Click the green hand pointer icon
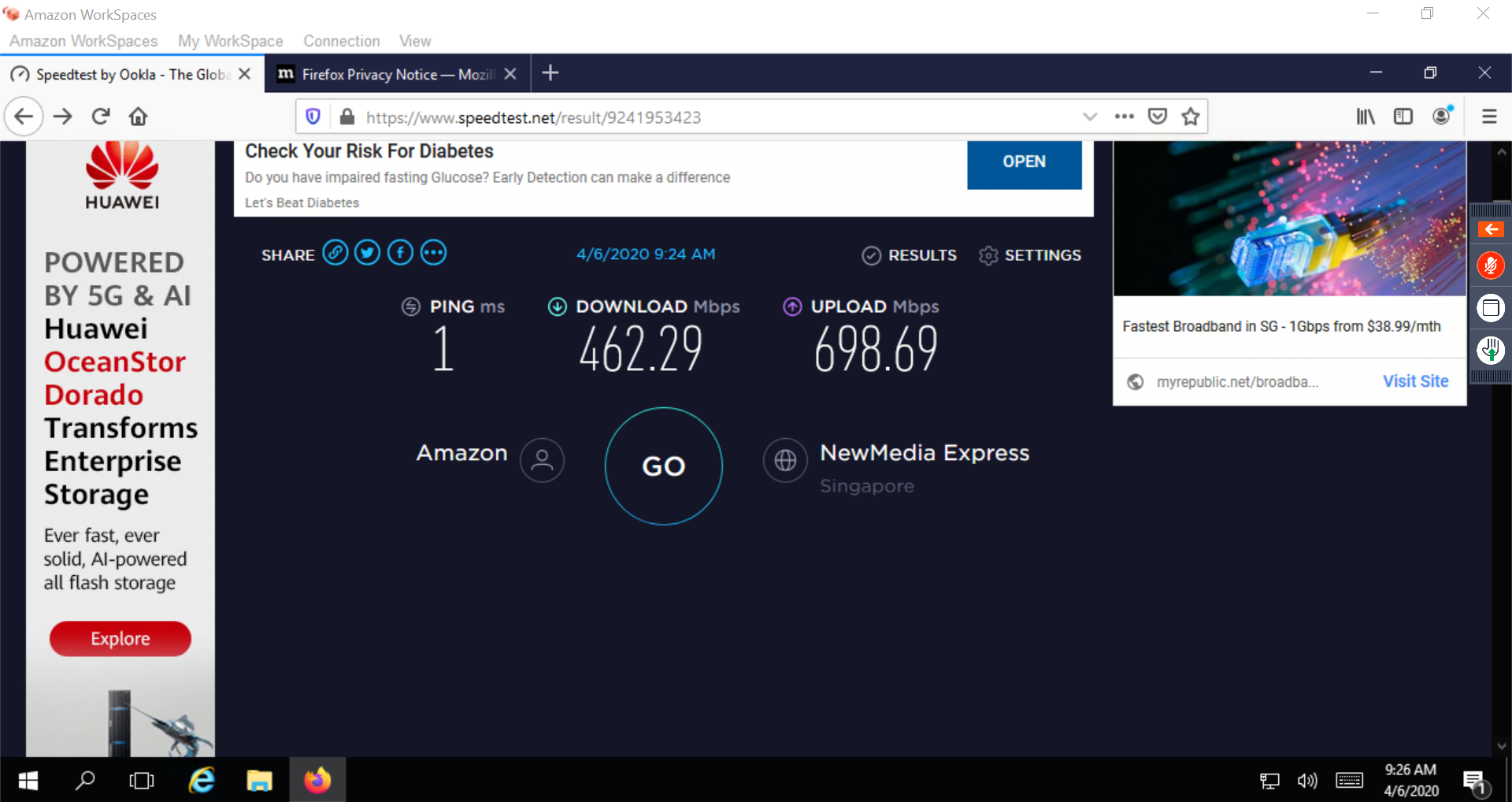The image size is (1512, 802). tap(1490, 350)
